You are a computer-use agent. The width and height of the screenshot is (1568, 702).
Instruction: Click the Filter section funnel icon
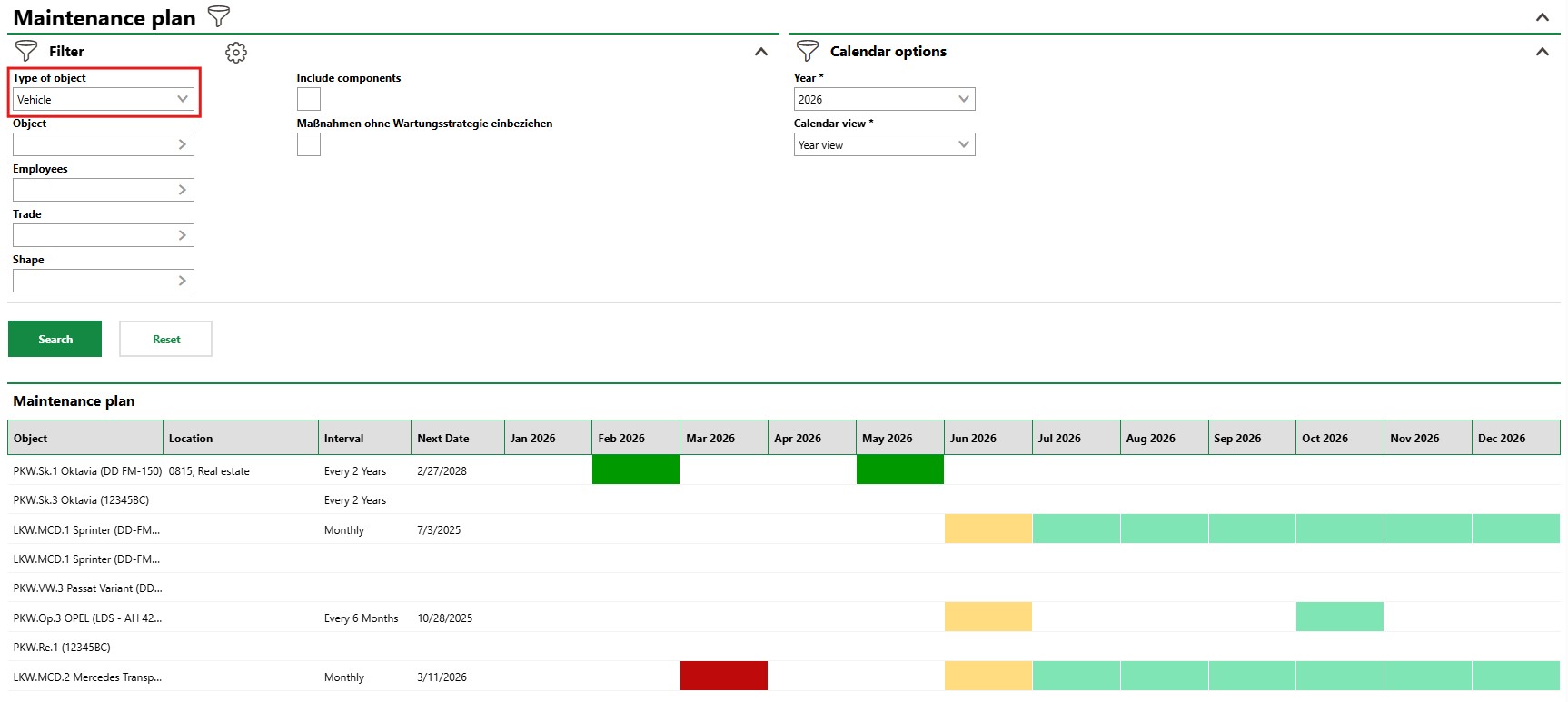pyautogui.click(x=26, y=52)
